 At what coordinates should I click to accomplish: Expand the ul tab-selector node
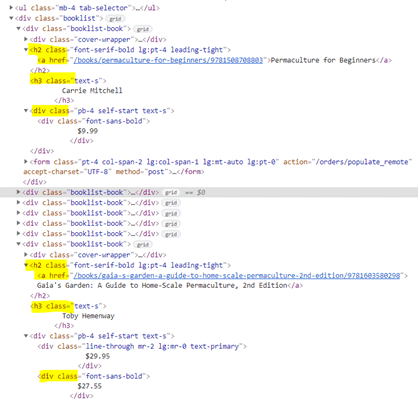tap(11, 7)
